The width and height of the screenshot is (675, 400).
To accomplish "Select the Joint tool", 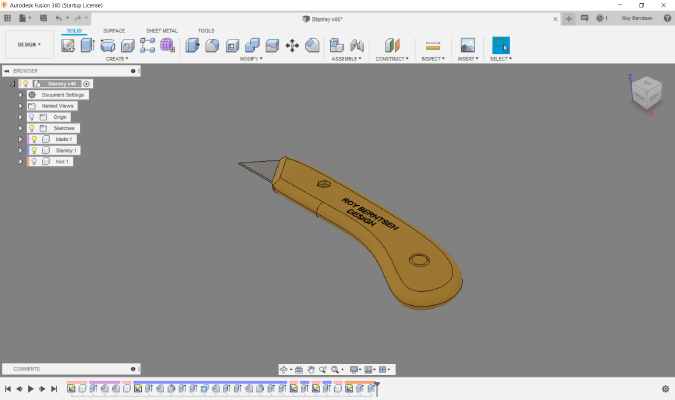I will pyautogui.click(x=357, y=45).
